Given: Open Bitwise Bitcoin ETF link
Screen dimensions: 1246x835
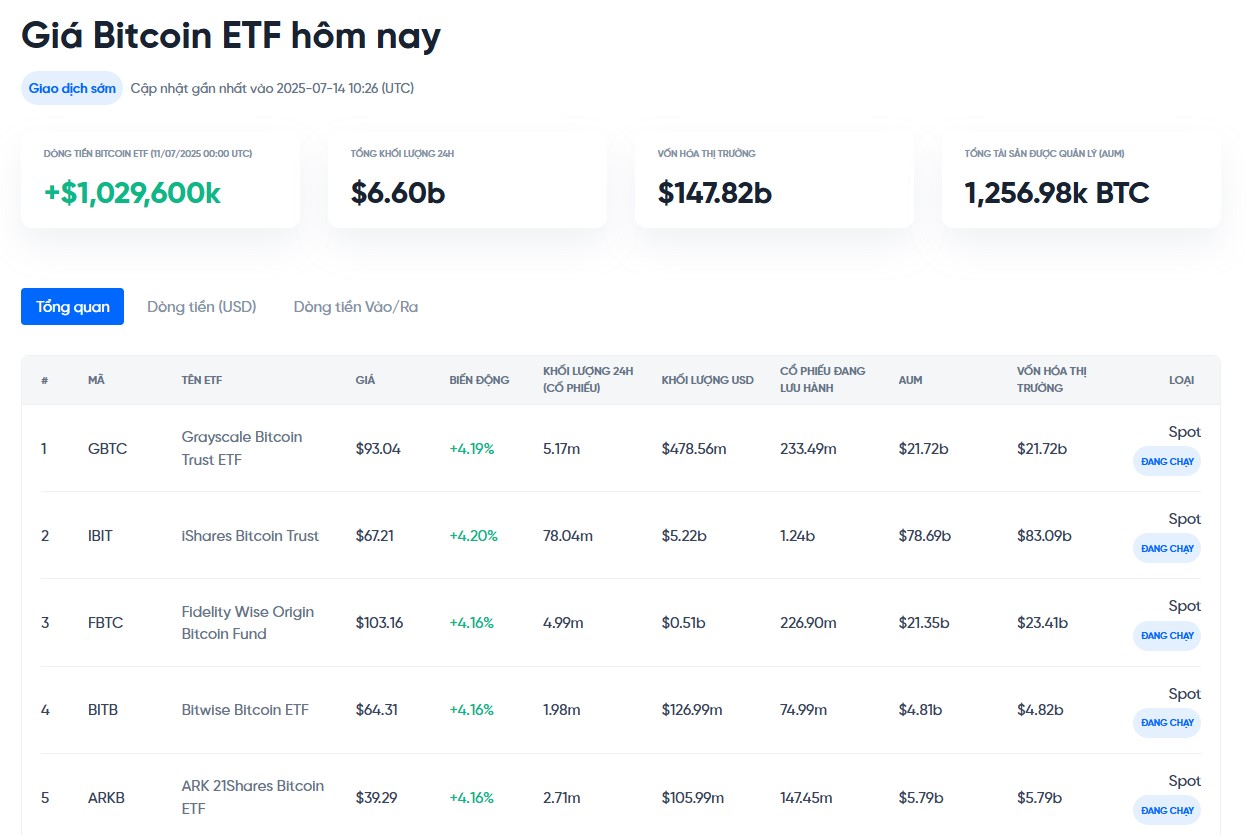Looking at the screenshot, I should click(x=245, y=710).
